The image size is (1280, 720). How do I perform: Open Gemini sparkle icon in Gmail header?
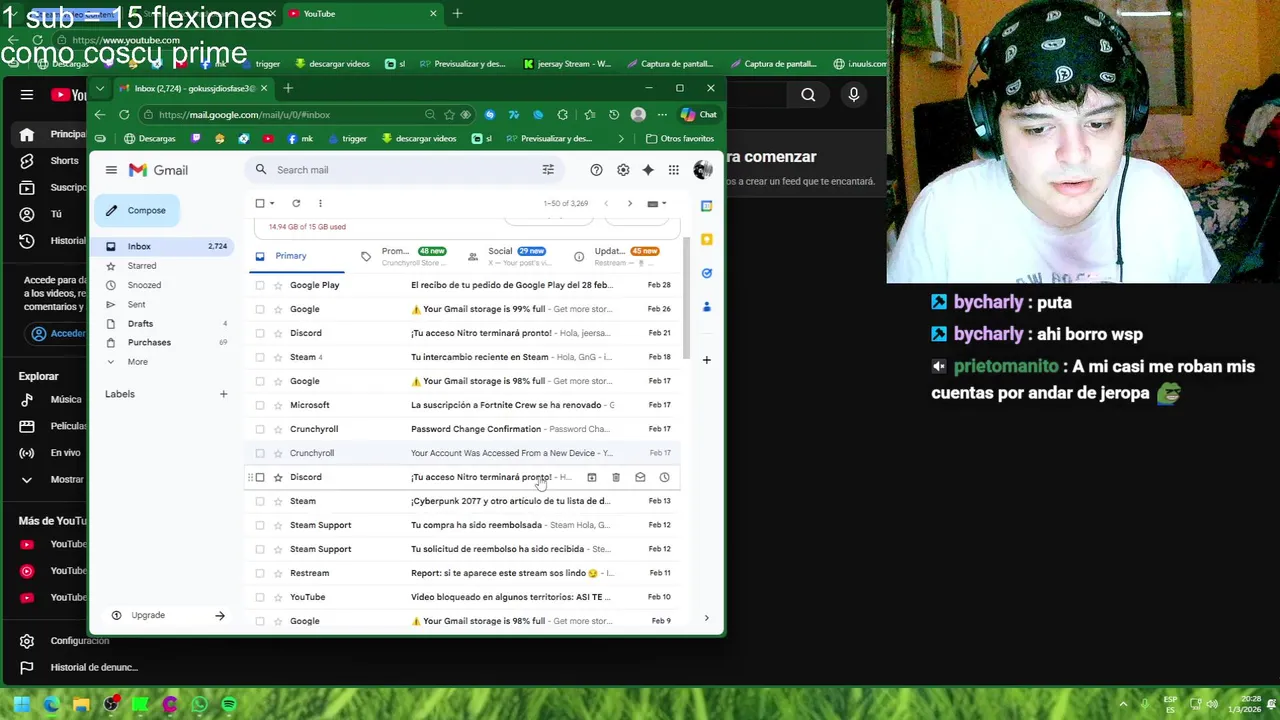pos(648,170)
